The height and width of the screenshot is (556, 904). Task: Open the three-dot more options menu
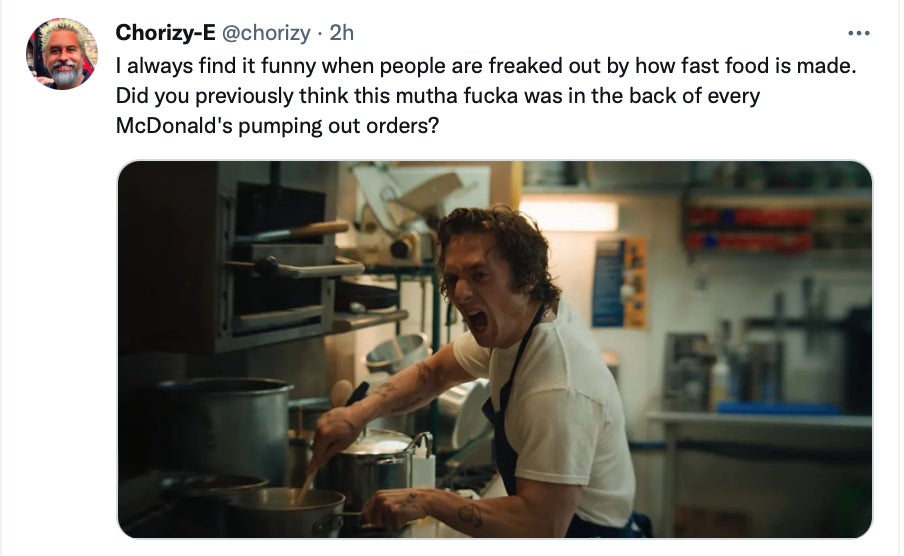[858, 33]
